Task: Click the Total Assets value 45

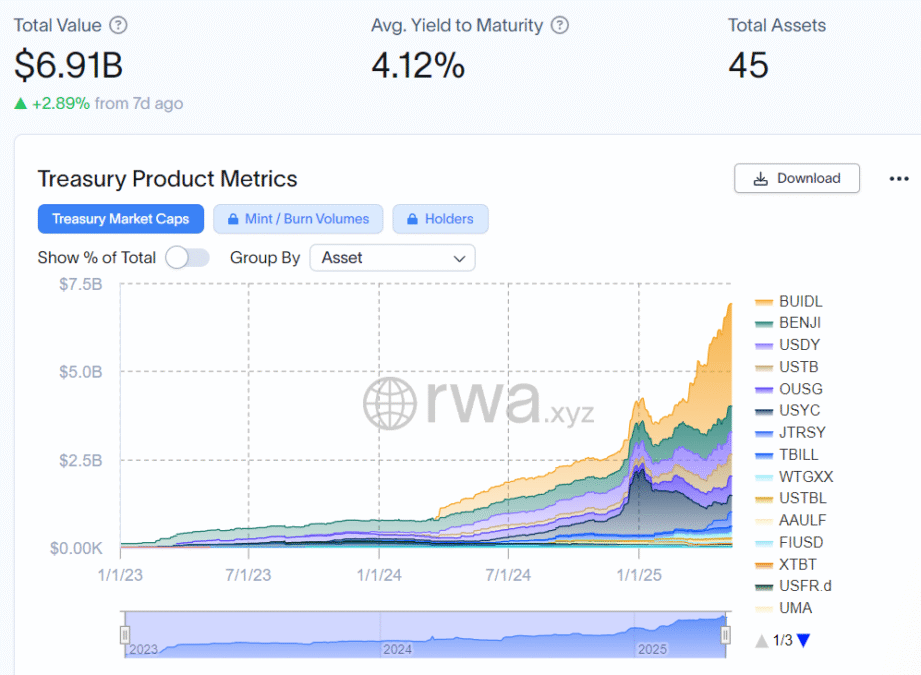Action: tap(748, 65)
